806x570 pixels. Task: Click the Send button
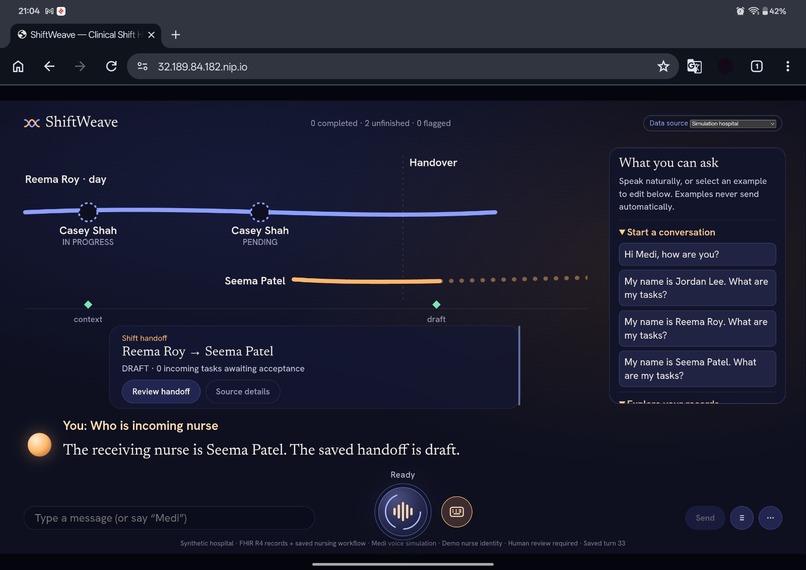point(705,518)
